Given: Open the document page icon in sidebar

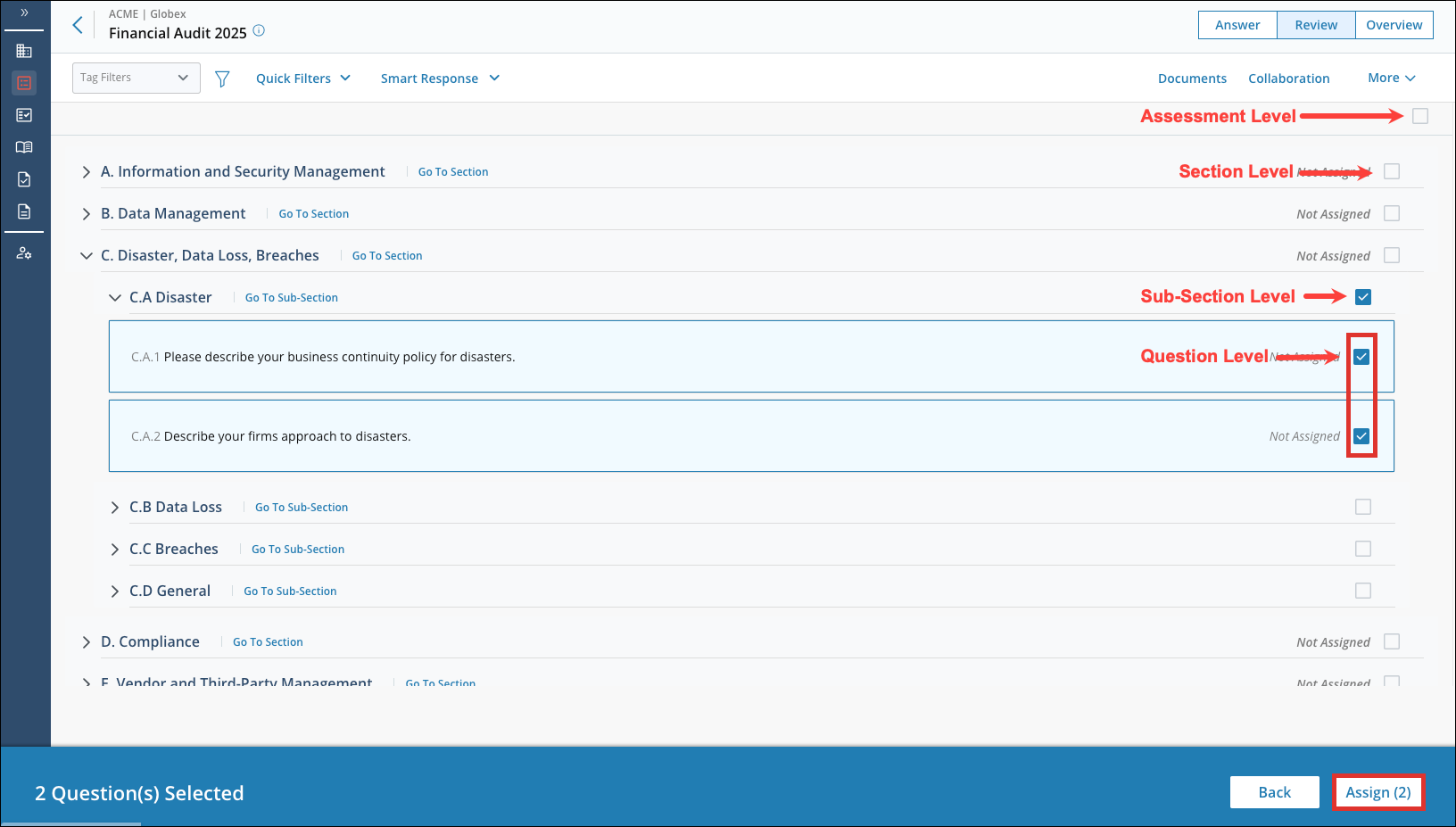Looking at the screenshot, I should pyautogui.click(x=24, y=211).
